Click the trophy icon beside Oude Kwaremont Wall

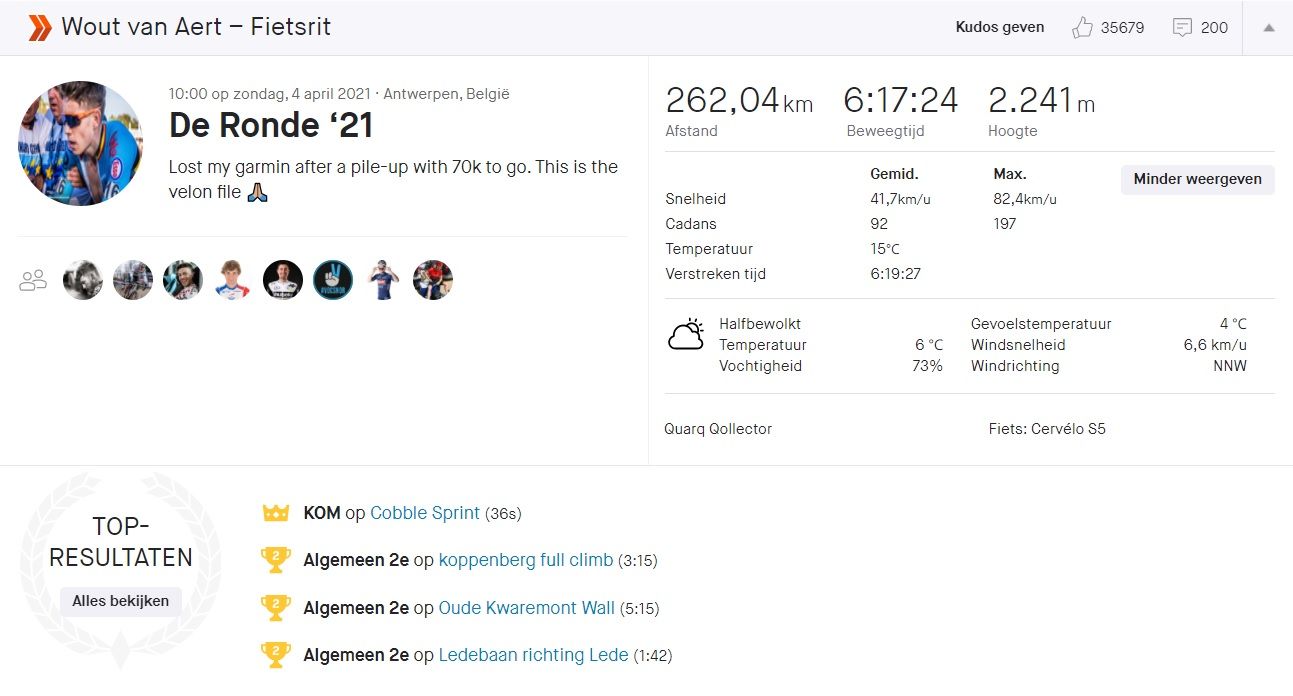pyautogui.click(x=275, y=608)
